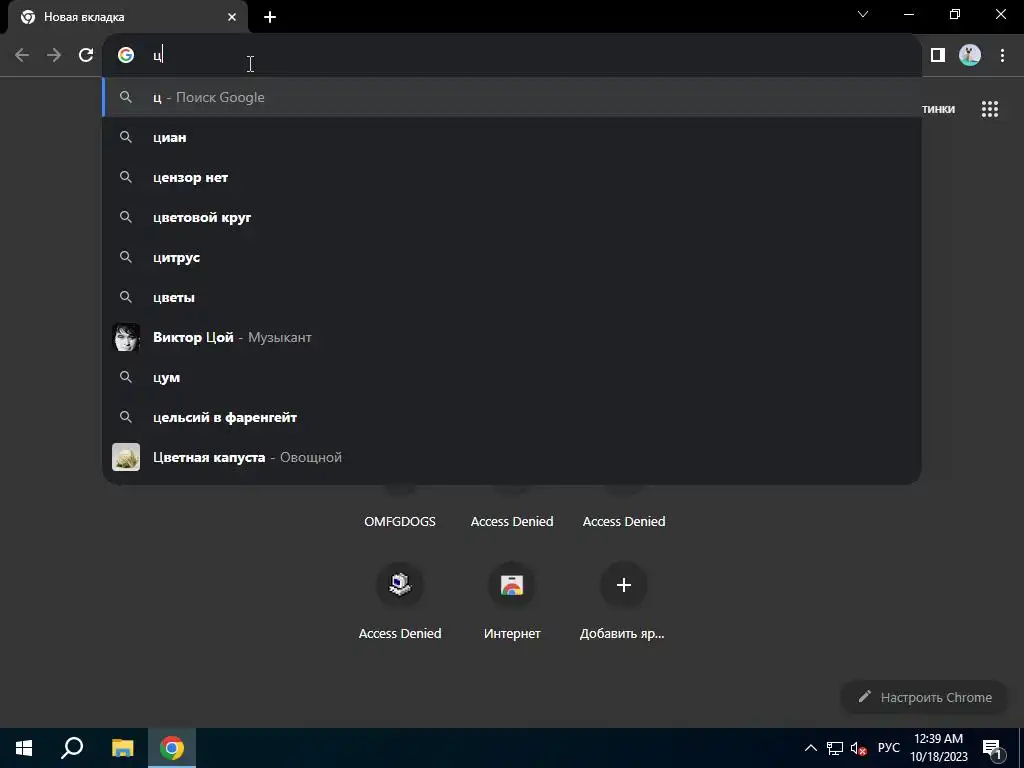The image size is (1024, 768).
Task: Choose the 'цензор нет' suggestion
Action: [x=512, y=177]
